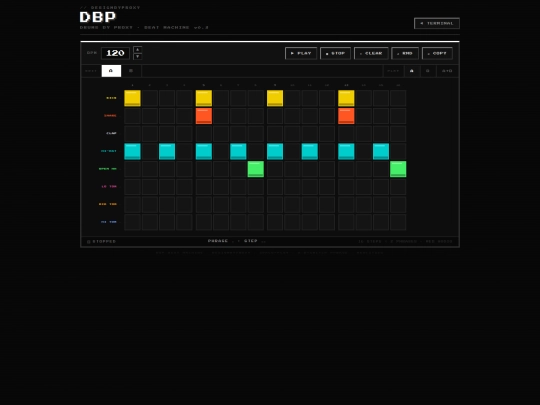Click the DBP logo title

click(x=98, y=17)
